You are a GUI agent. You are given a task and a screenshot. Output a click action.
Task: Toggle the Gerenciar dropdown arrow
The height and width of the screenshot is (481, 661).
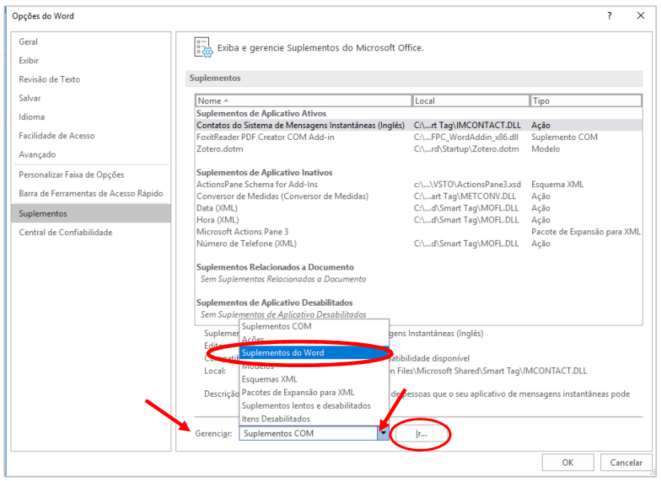383,433
